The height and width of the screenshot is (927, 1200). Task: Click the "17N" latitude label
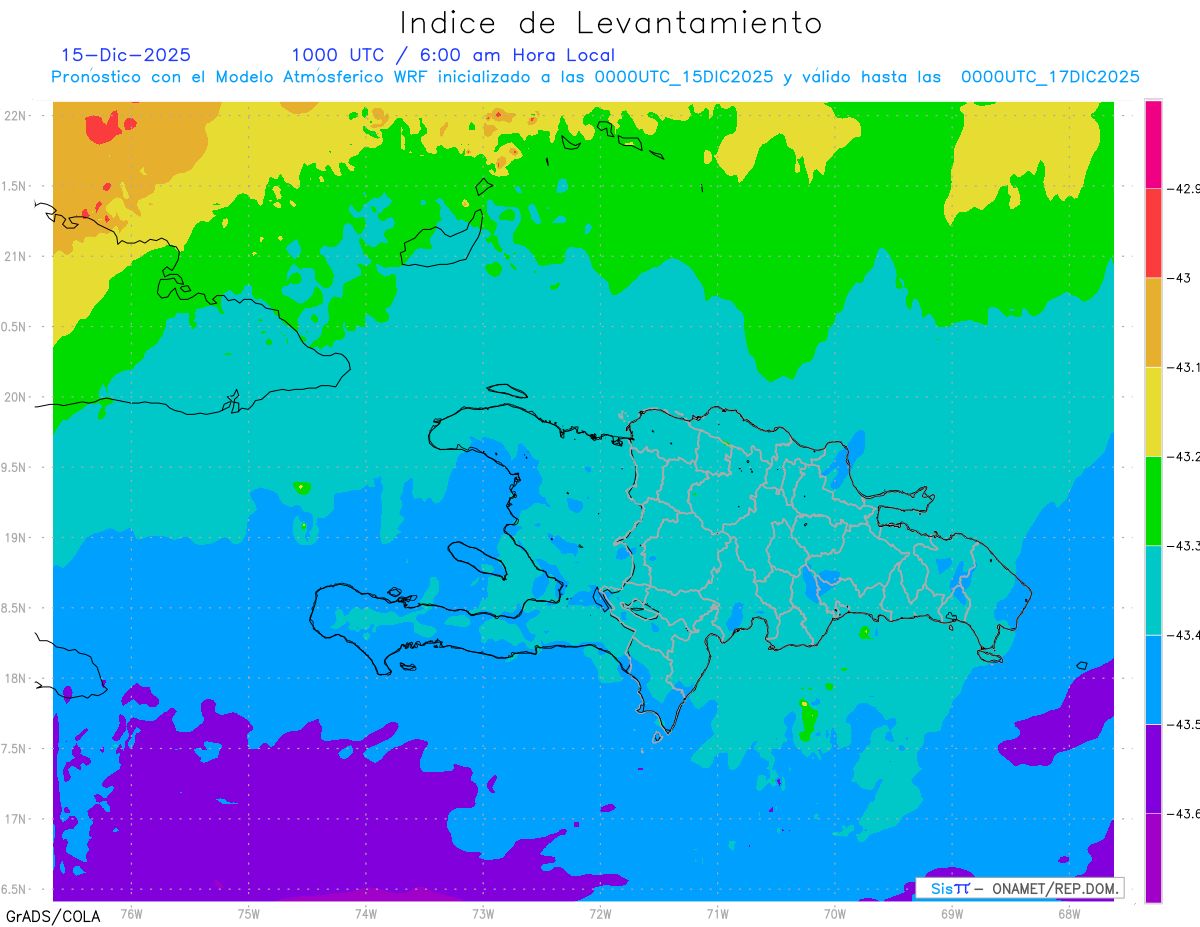pyautogui.click(x=17, y=819)
